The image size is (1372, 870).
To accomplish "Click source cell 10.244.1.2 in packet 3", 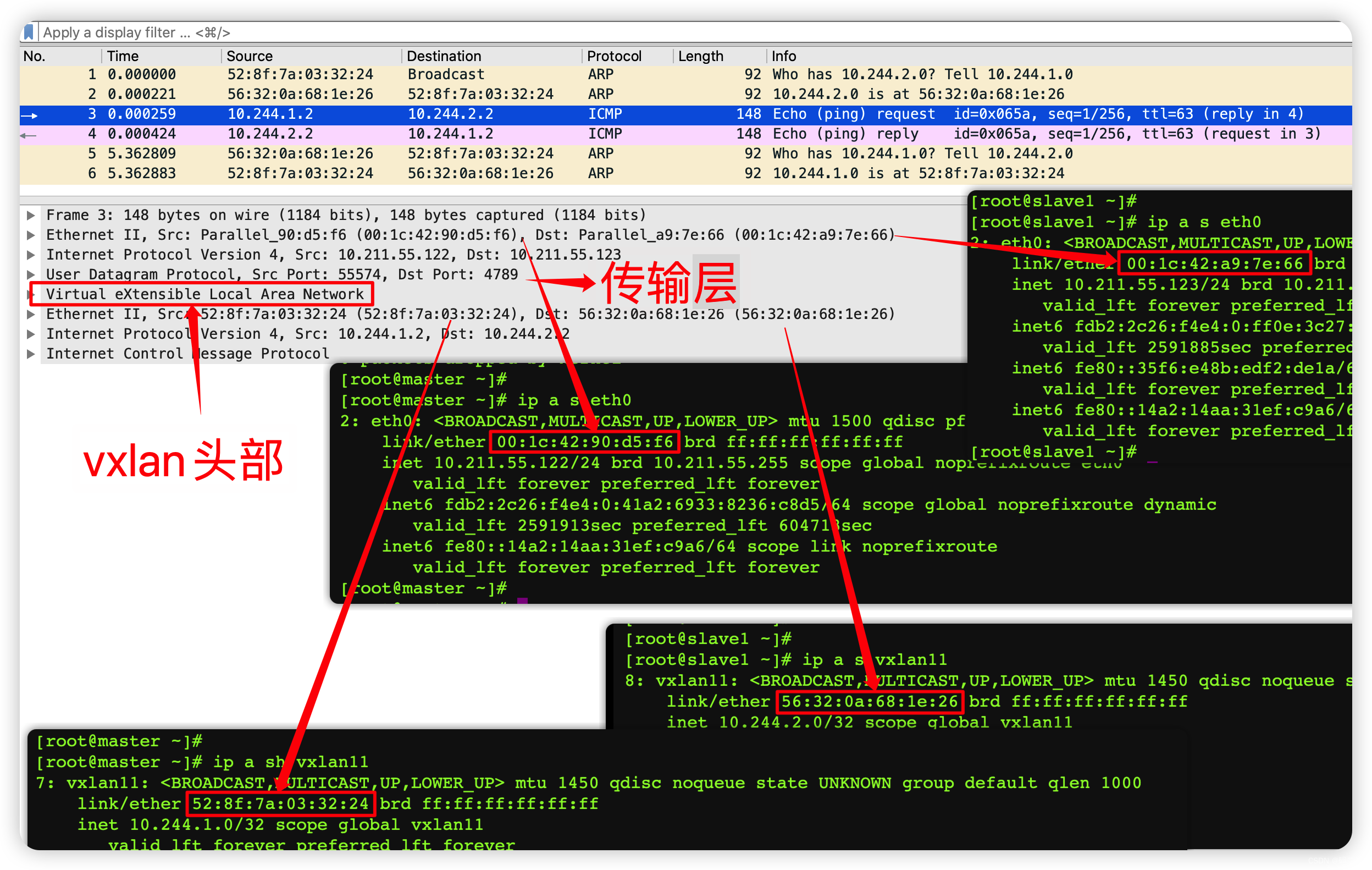I will point(270,114).
